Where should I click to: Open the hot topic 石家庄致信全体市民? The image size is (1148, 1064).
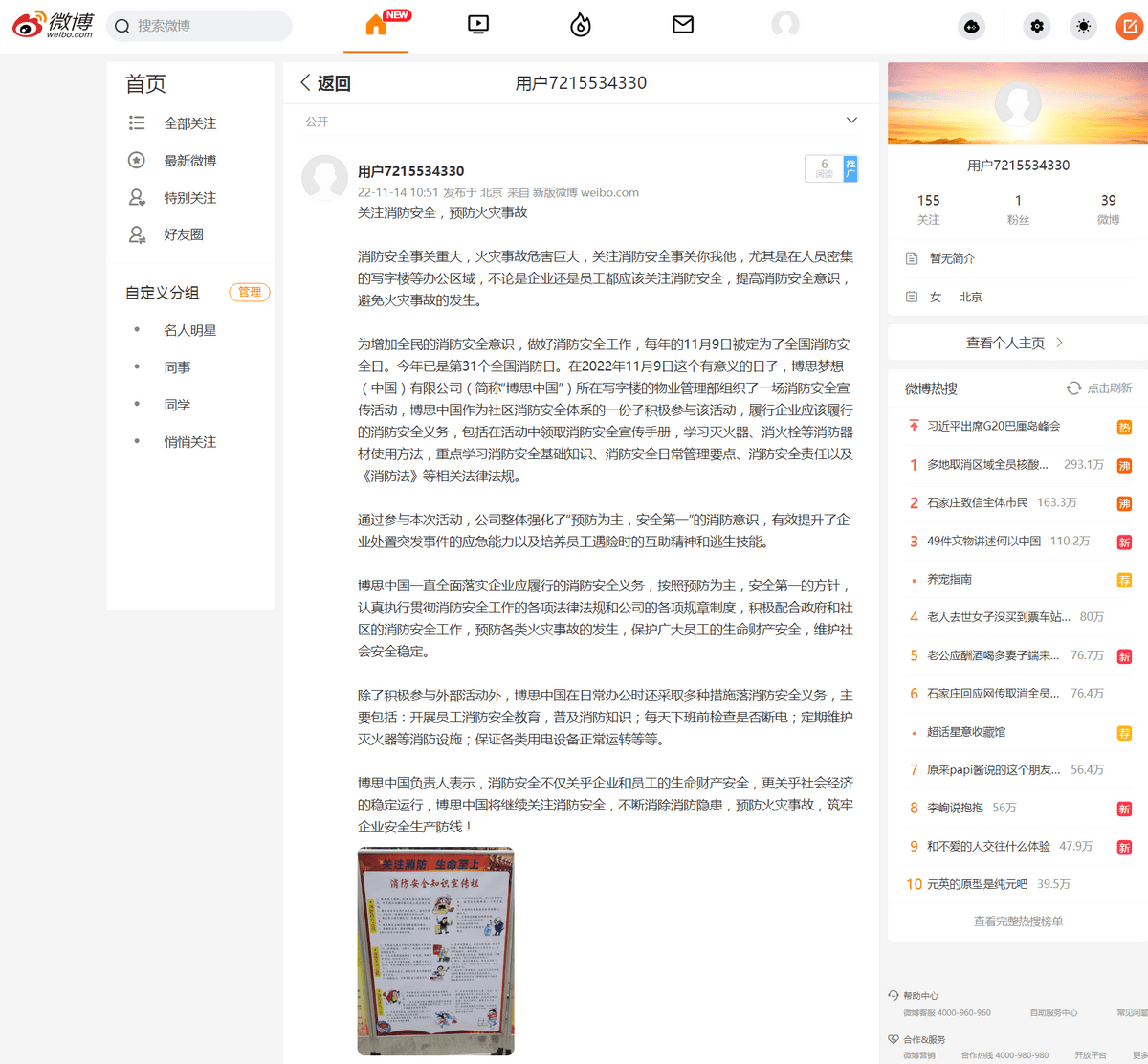point(977,502)
